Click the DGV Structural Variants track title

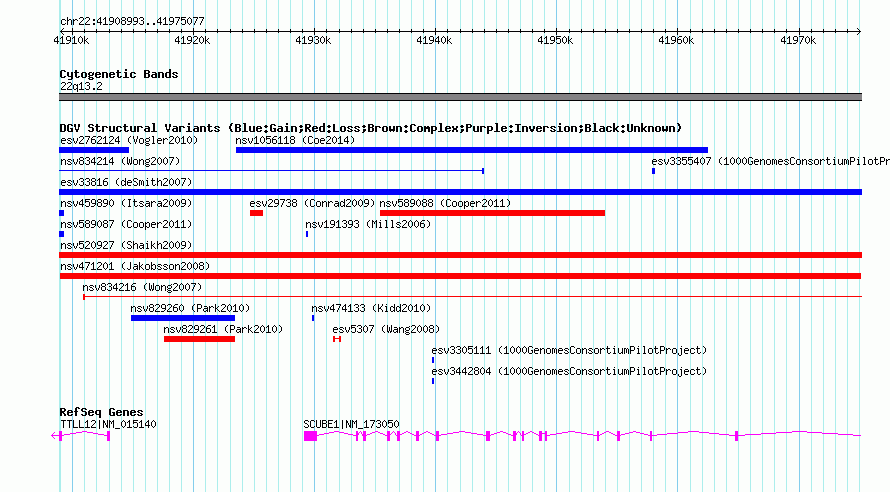tap(371, 128)
